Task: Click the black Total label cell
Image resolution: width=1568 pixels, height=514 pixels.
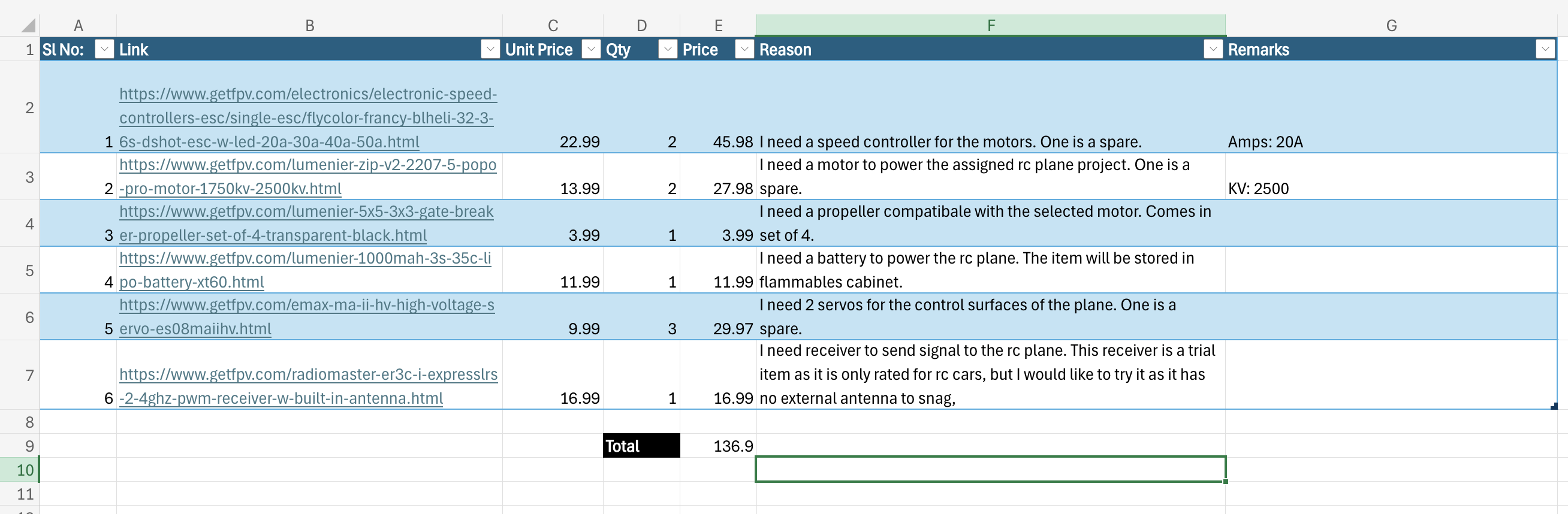Action: click(x=641, y=446)
